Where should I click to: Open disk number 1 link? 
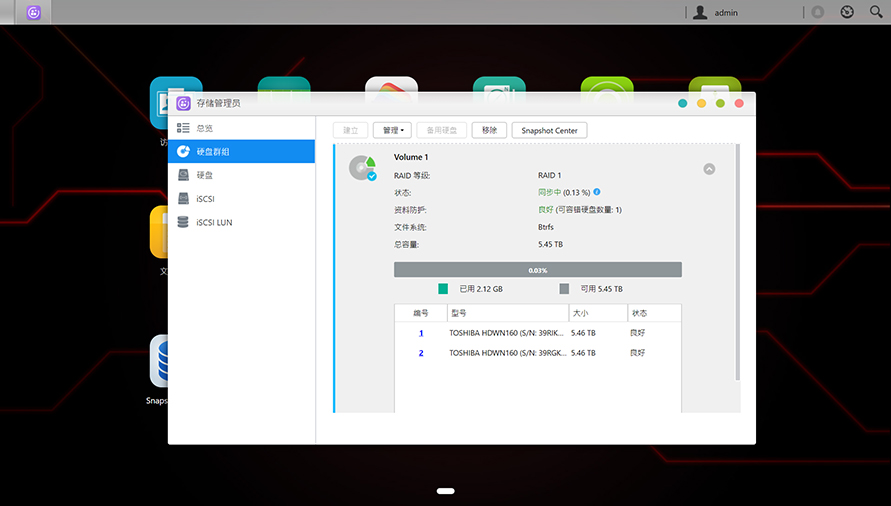pyautogui.click(x=421, y=333)
